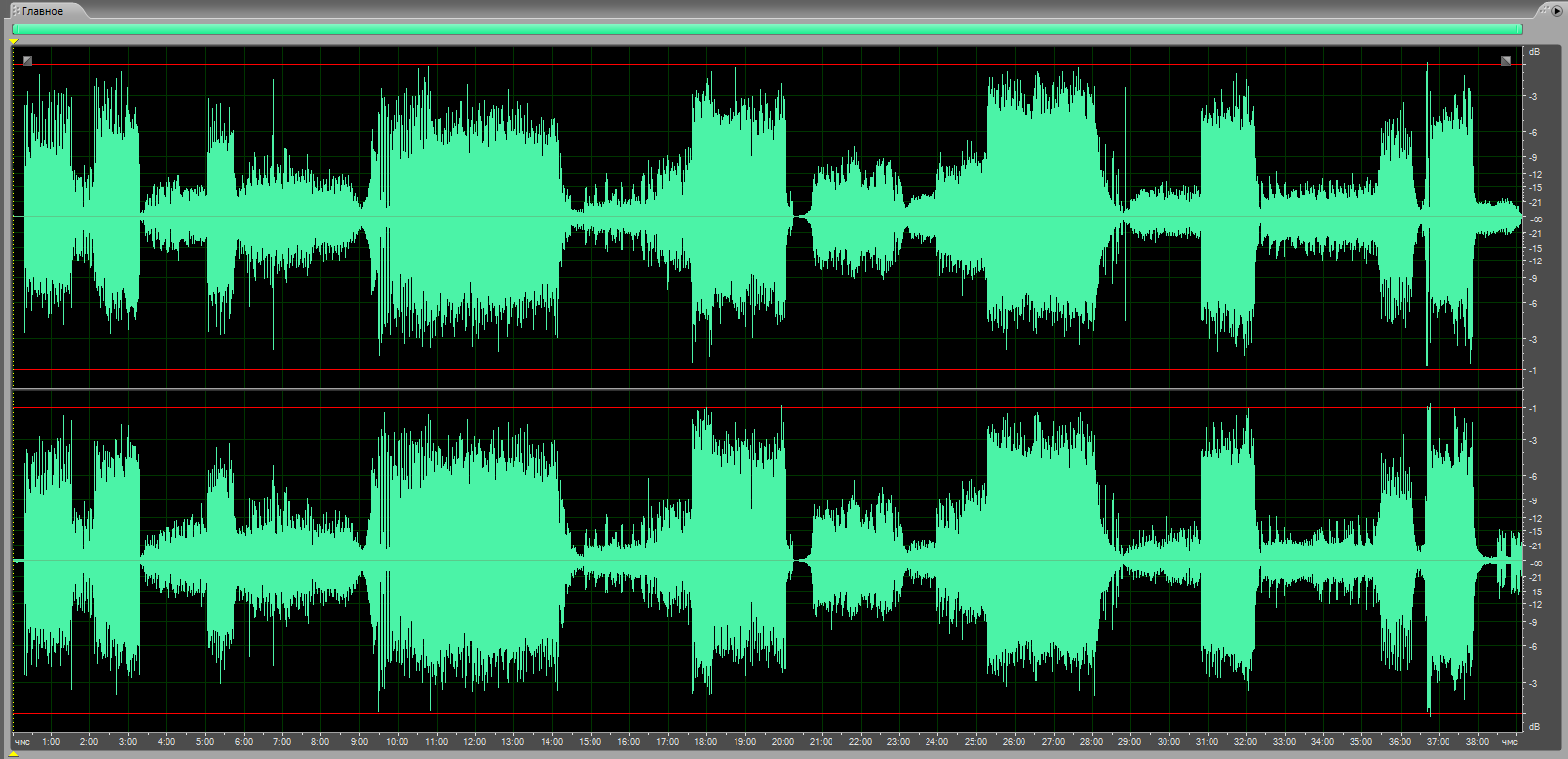Viewport: 1568px width, 759px height.
Task: Click the dotted grip icon at top right
Action: coord(1544,10)
